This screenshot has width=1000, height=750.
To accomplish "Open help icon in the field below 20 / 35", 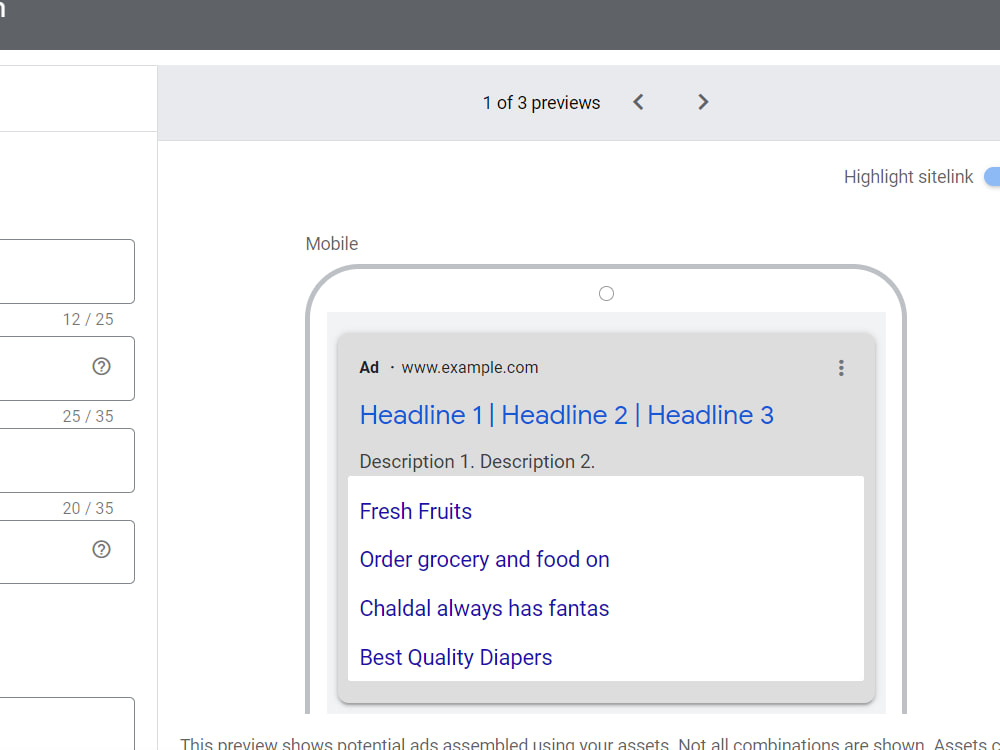I will [101, 549].
